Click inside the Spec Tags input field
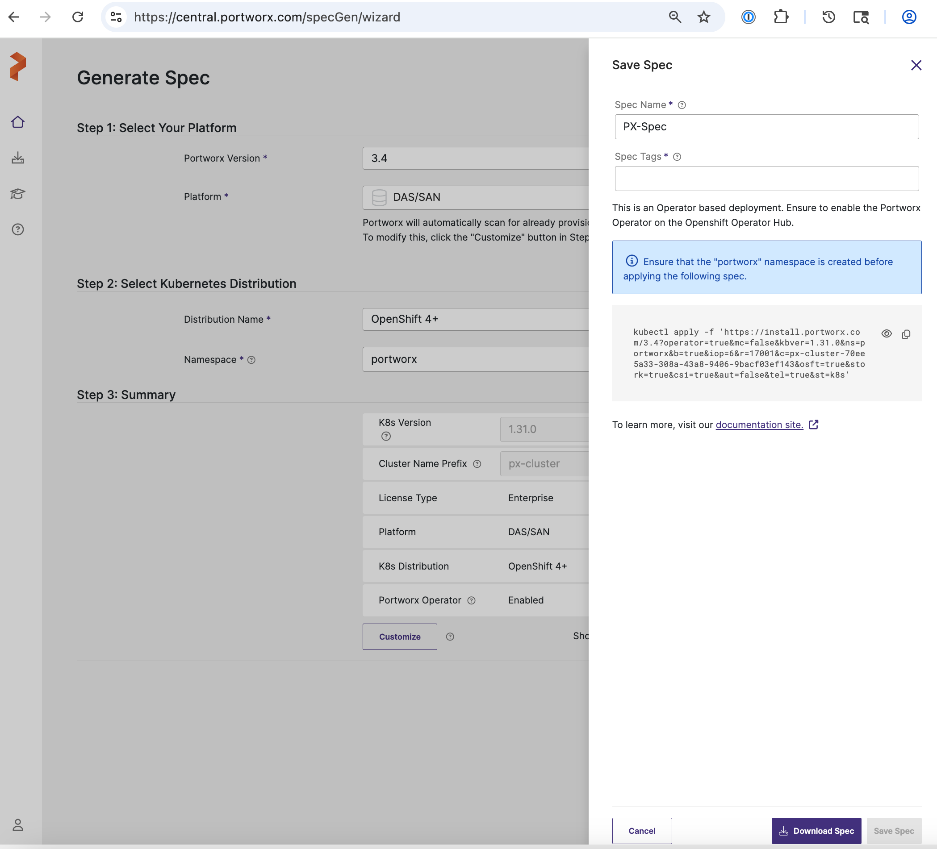This screenshot has height=849, width=937. point(765,178)
